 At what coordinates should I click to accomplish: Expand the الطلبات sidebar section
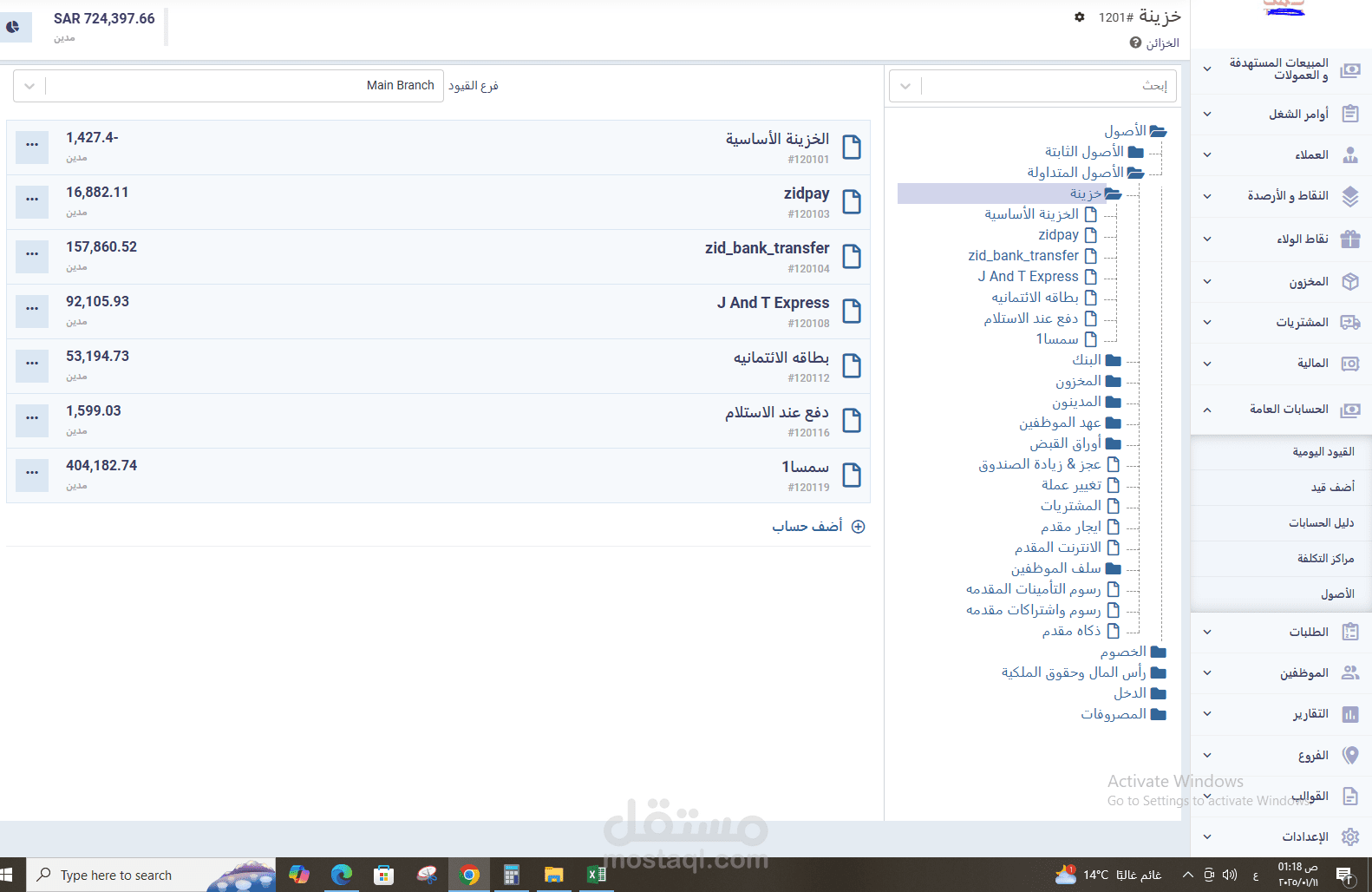(1207, 632)
